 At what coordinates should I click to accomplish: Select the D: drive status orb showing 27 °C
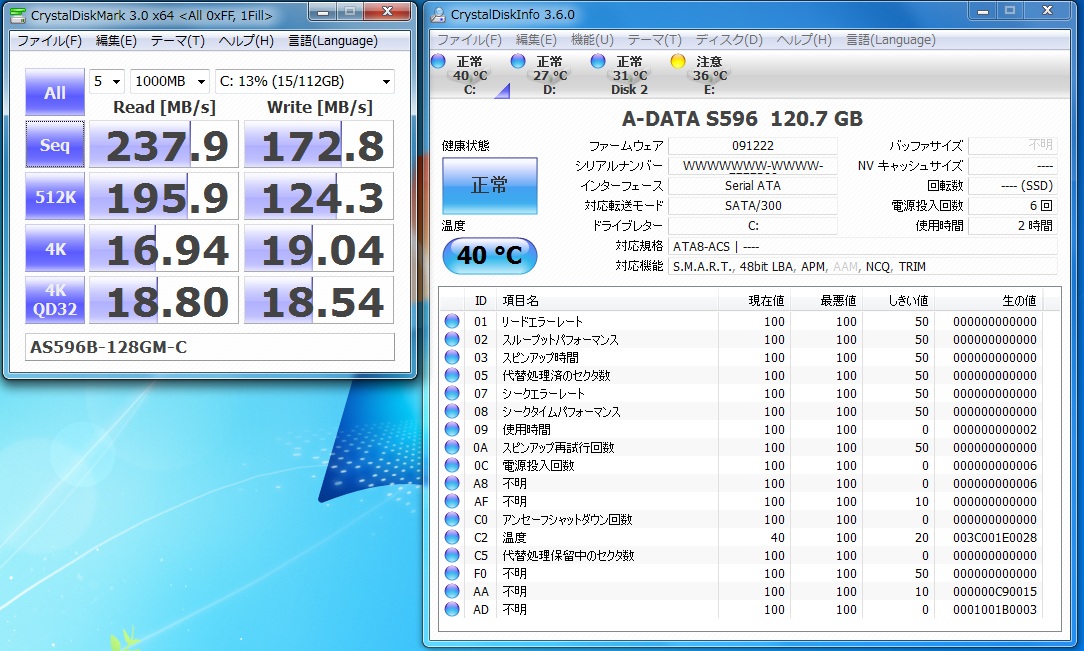[518, 62]
